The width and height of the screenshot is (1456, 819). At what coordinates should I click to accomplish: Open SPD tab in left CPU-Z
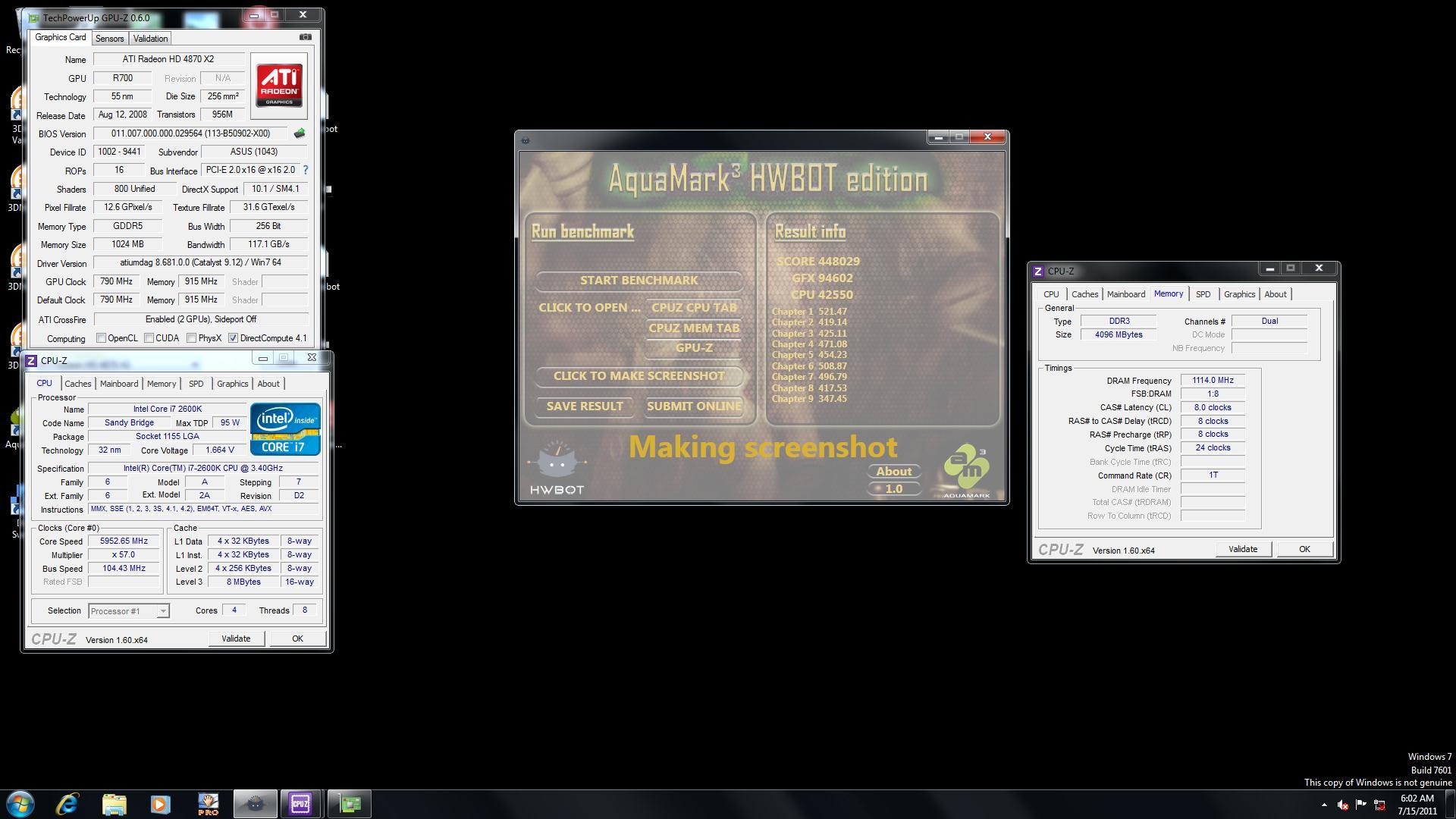[x=196, y=384]
